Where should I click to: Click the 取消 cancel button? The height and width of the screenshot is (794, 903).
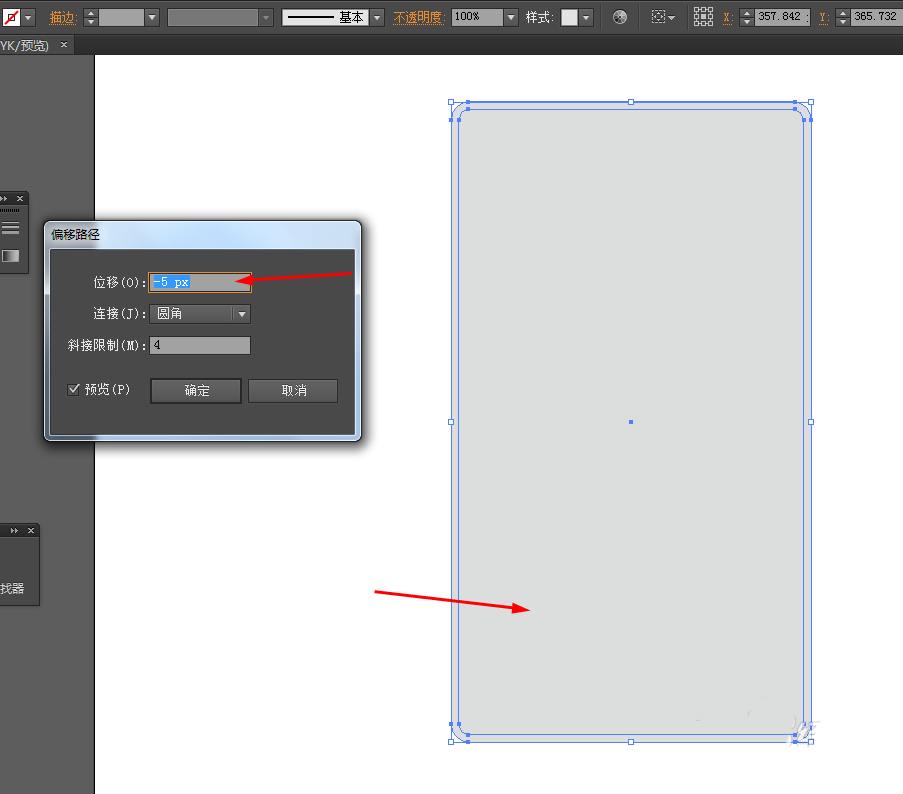coord(293,391)
